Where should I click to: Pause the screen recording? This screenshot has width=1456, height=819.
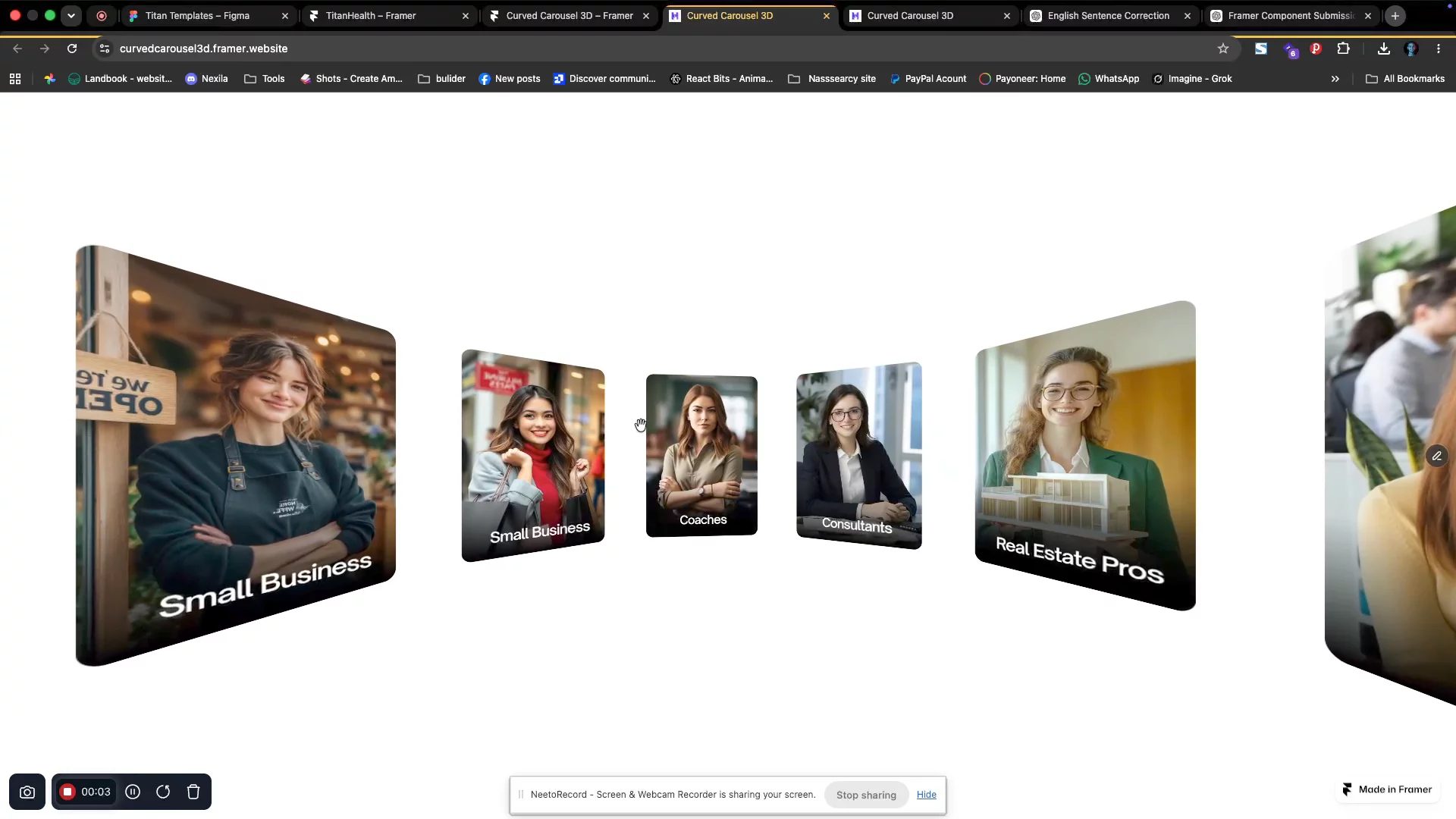point(133,792)
